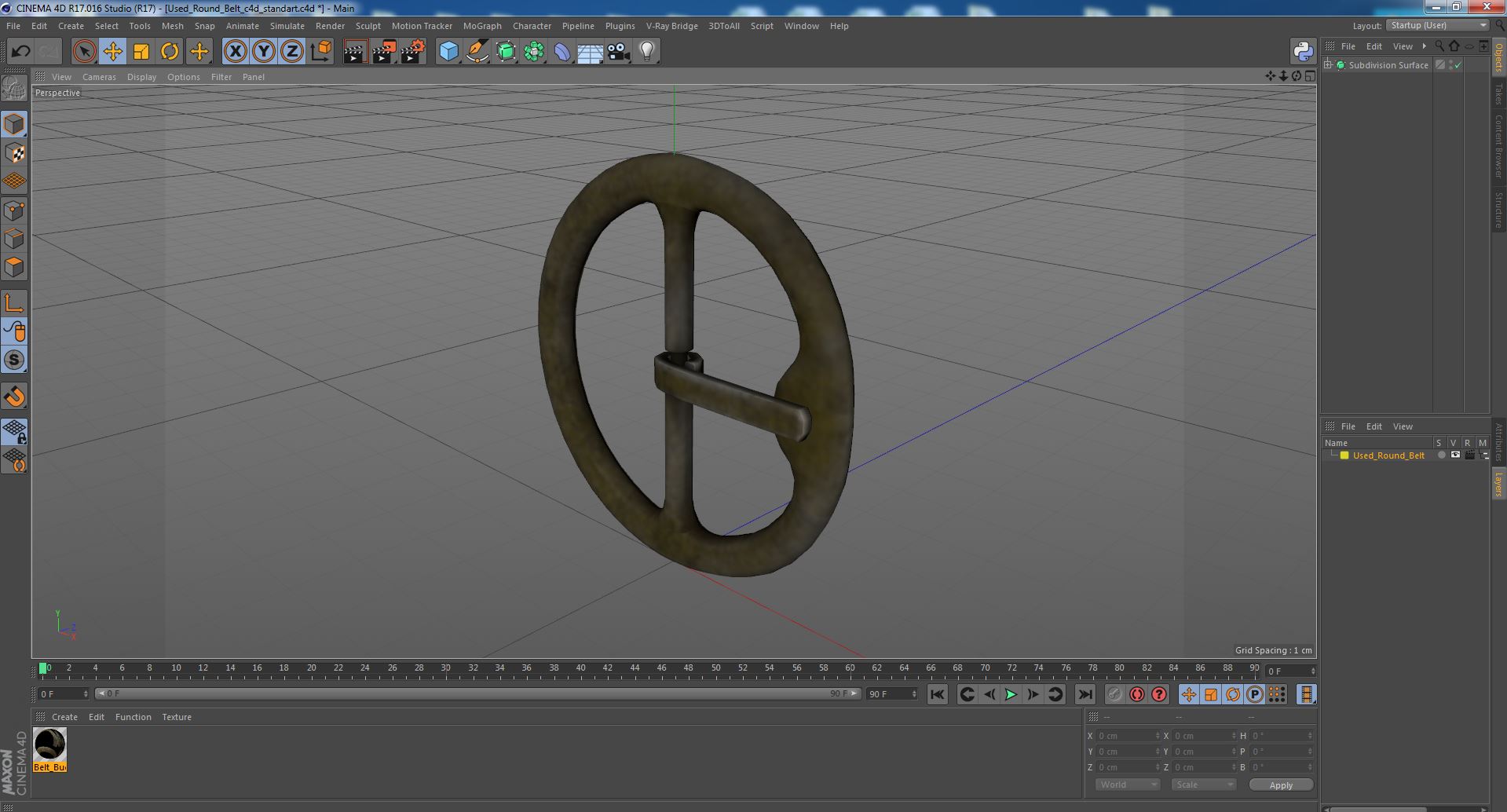Click the X position input field

pos(1128,736)
